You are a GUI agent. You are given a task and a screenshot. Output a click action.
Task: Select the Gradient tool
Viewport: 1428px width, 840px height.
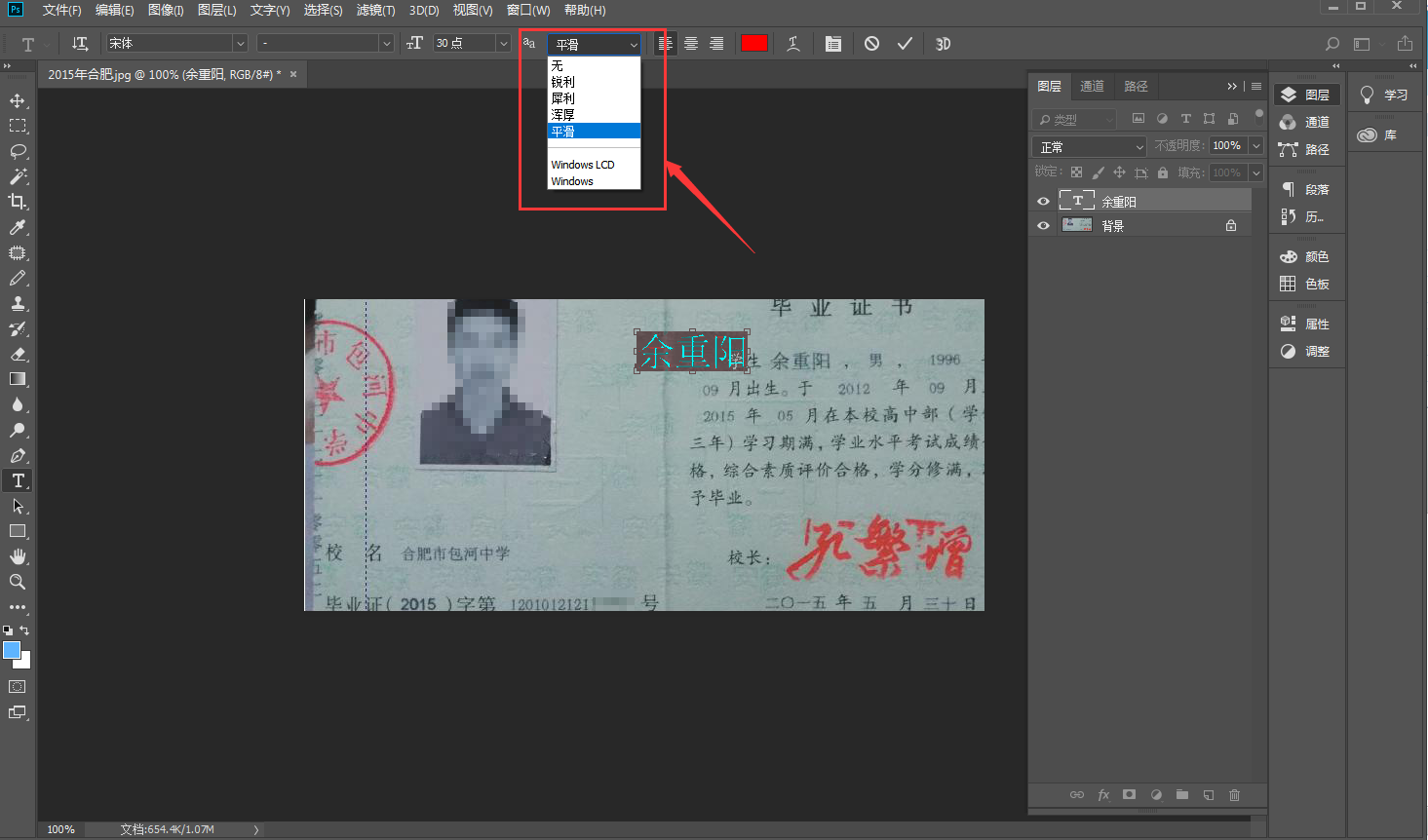(18, 379)
